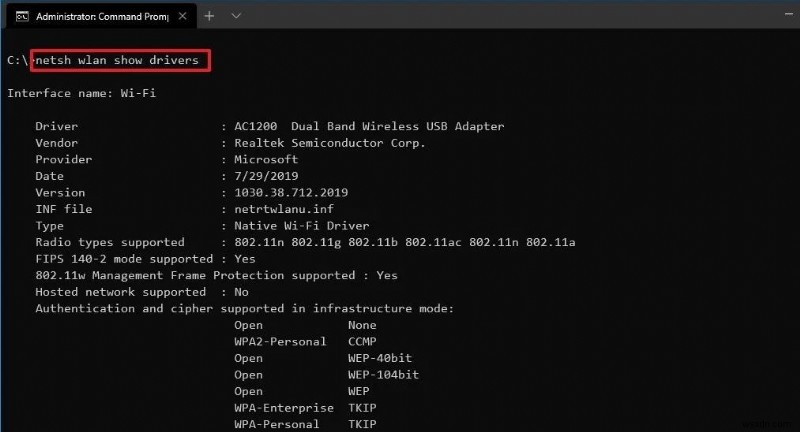Click the 'WPA-Enterprise' authentication entry
This screenshot has width=800, height=432.
click(284, 408)
